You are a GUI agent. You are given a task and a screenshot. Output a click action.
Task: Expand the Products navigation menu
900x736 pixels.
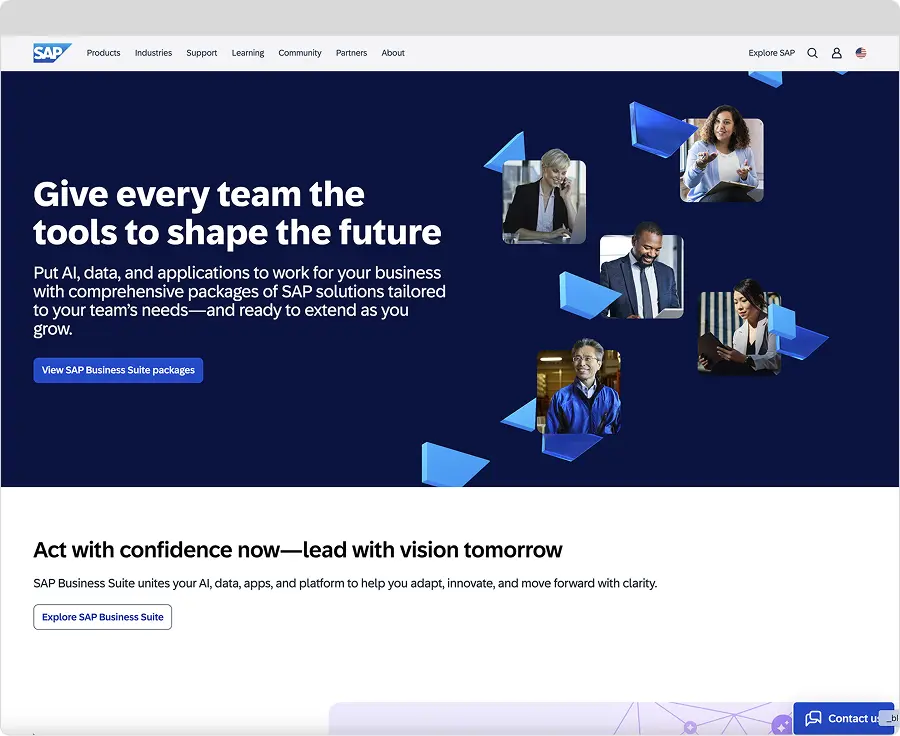[103, 53]
